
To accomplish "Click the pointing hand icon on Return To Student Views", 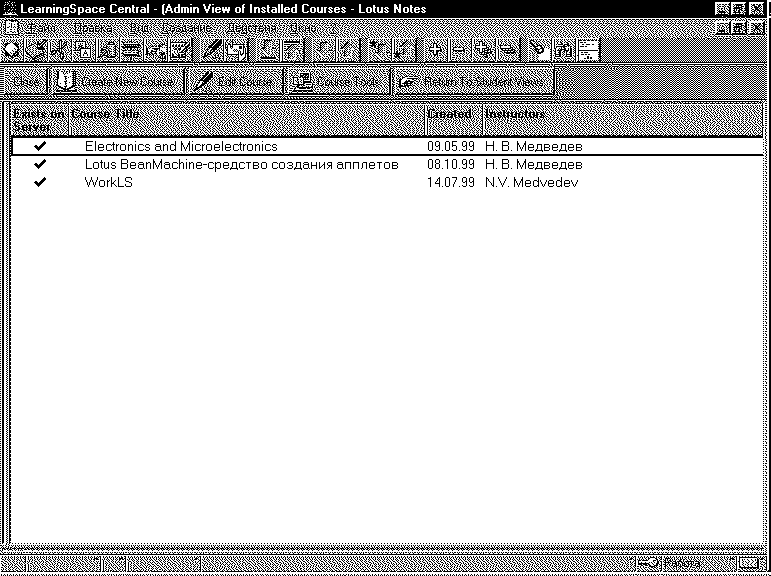I will point(408,82).
